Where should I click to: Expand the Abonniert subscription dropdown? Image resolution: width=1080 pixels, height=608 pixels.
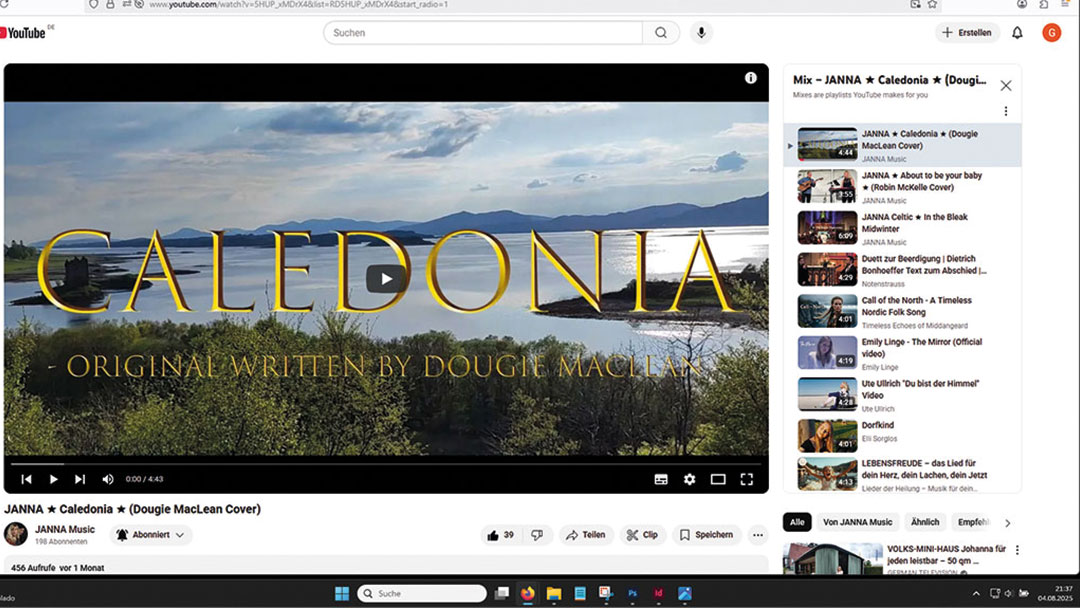[151, 535]
